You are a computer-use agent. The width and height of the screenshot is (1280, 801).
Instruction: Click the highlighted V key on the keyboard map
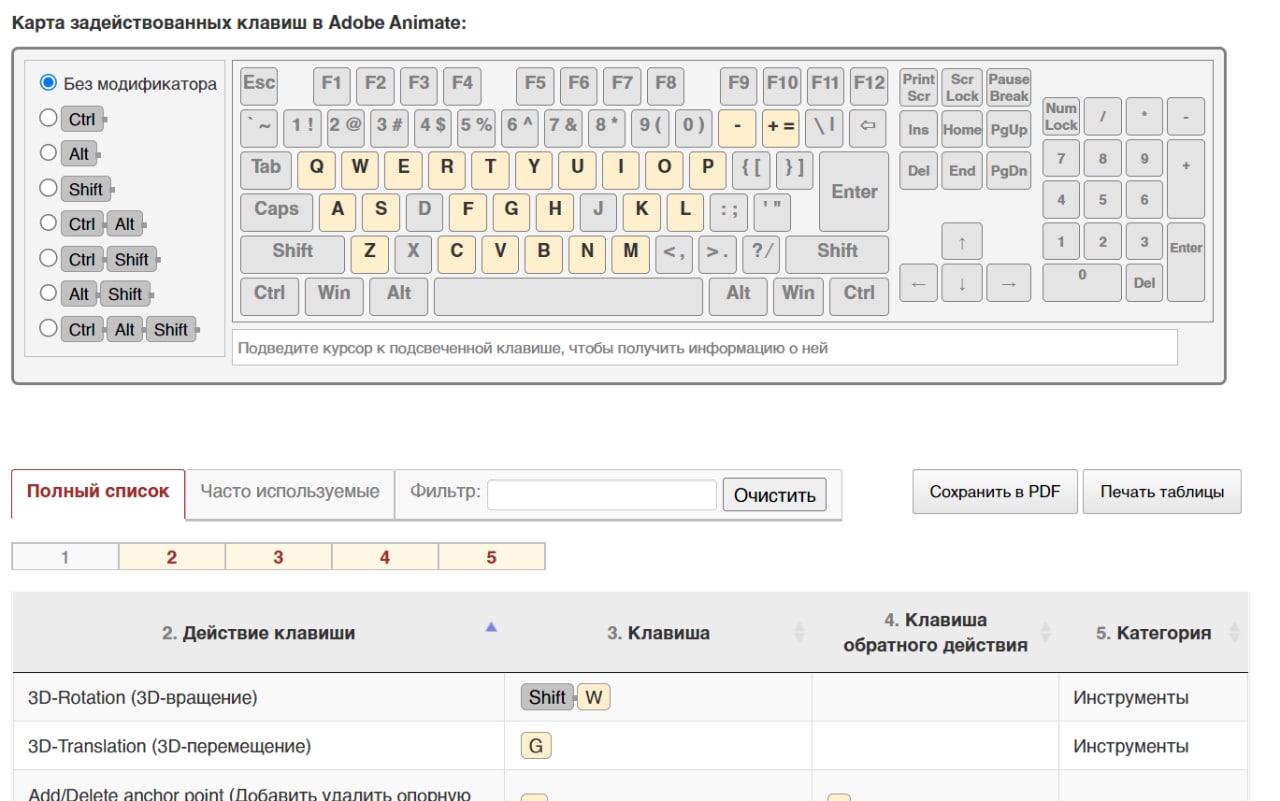coord(500,254)
